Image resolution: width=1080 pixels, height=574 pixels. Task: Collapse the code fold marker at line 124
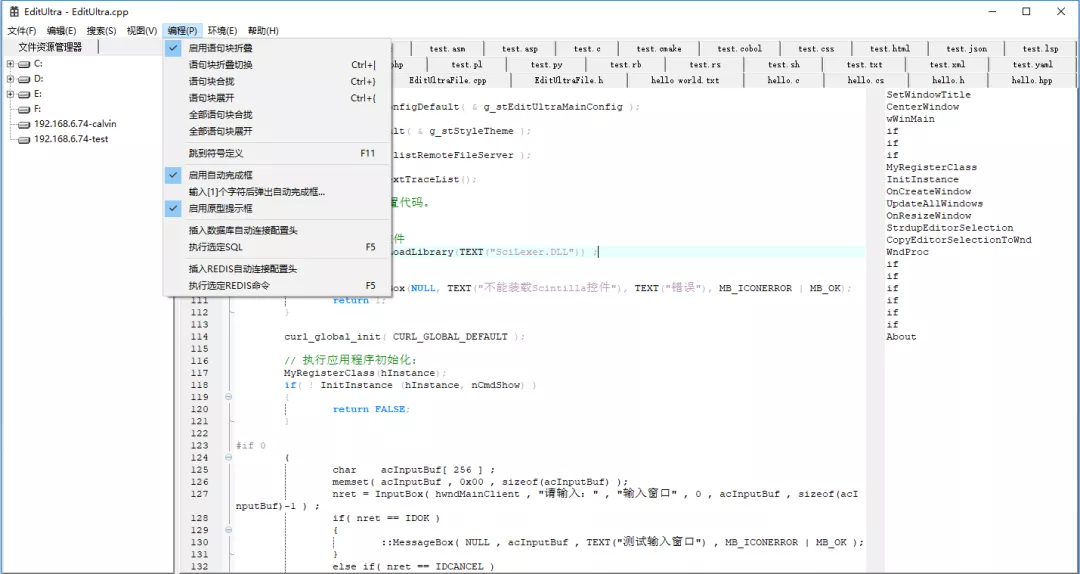tap(229, 457)
